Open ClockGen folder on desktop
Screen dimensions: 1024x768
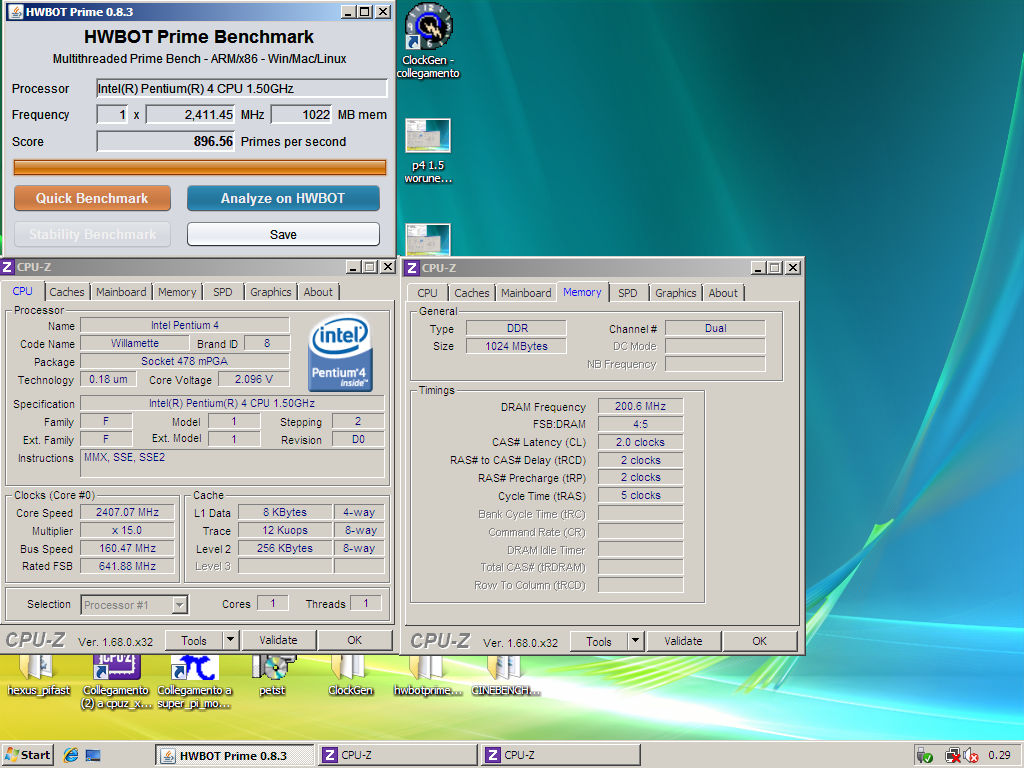click(350, 675)
